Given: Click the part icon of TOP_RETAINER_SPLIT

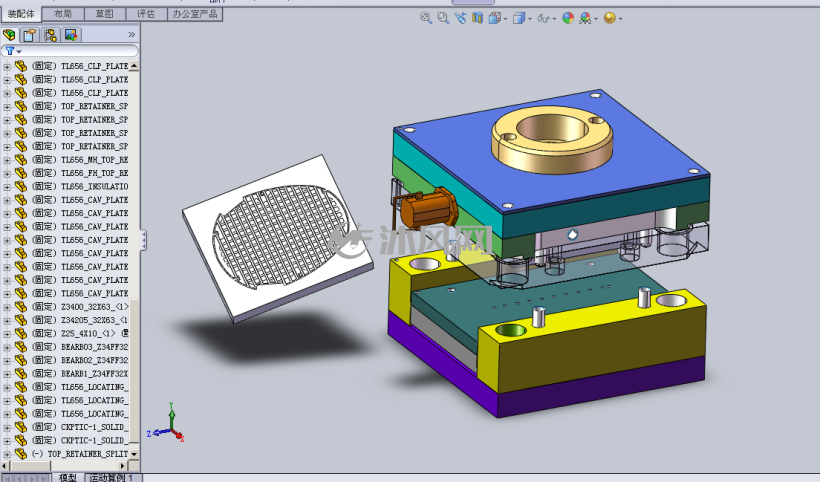Looking at the screenshot, I should [x=21, y=454].
